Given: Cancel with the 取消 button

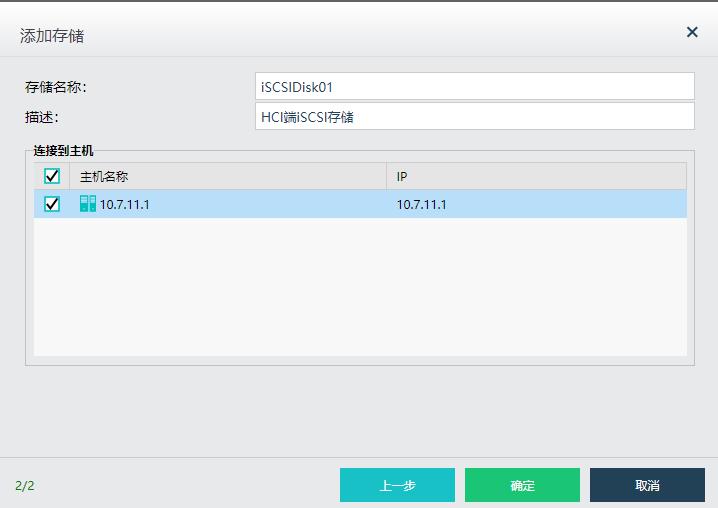Looking at the screenshot, I should pyautogui.click(x=647, y=485).
